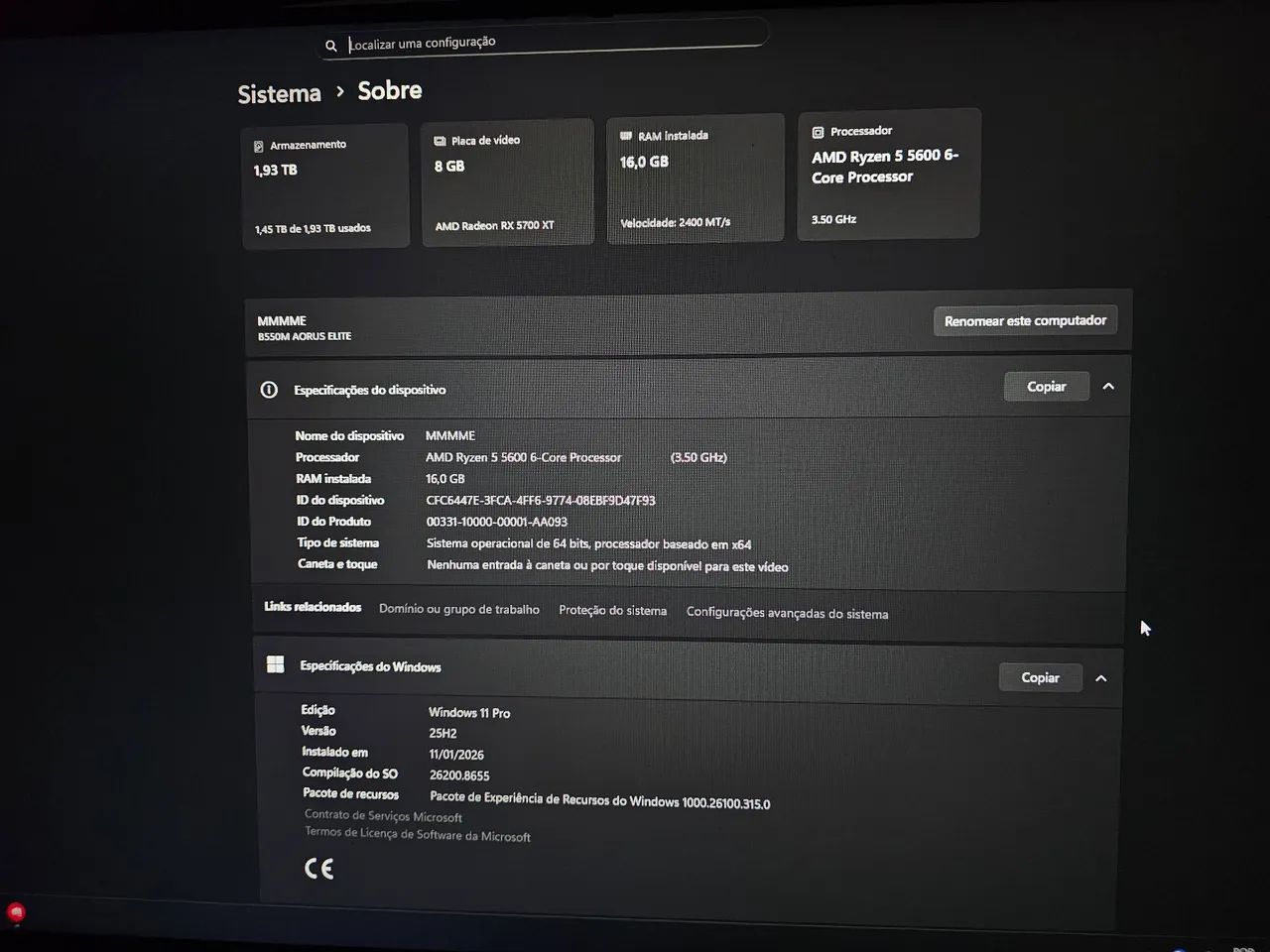Open the AMD Ryzen 5 5600 processor card
Screen dimensions: 1270x952
coord(889,175)
